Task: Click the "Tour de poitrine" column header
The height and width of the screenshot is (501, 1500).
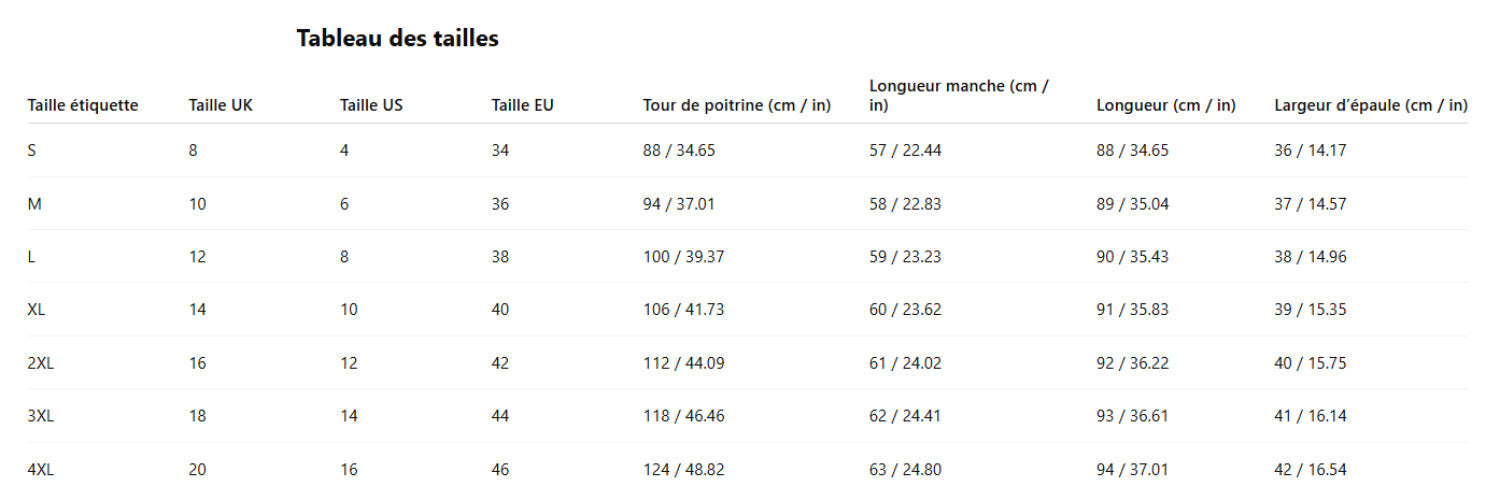Action: click(736, 105)
